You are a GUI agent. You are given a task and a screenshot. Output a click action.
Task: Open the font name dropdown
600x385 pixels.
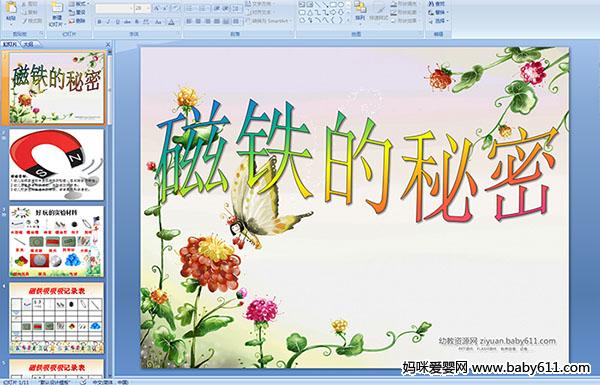pos(131,8)
